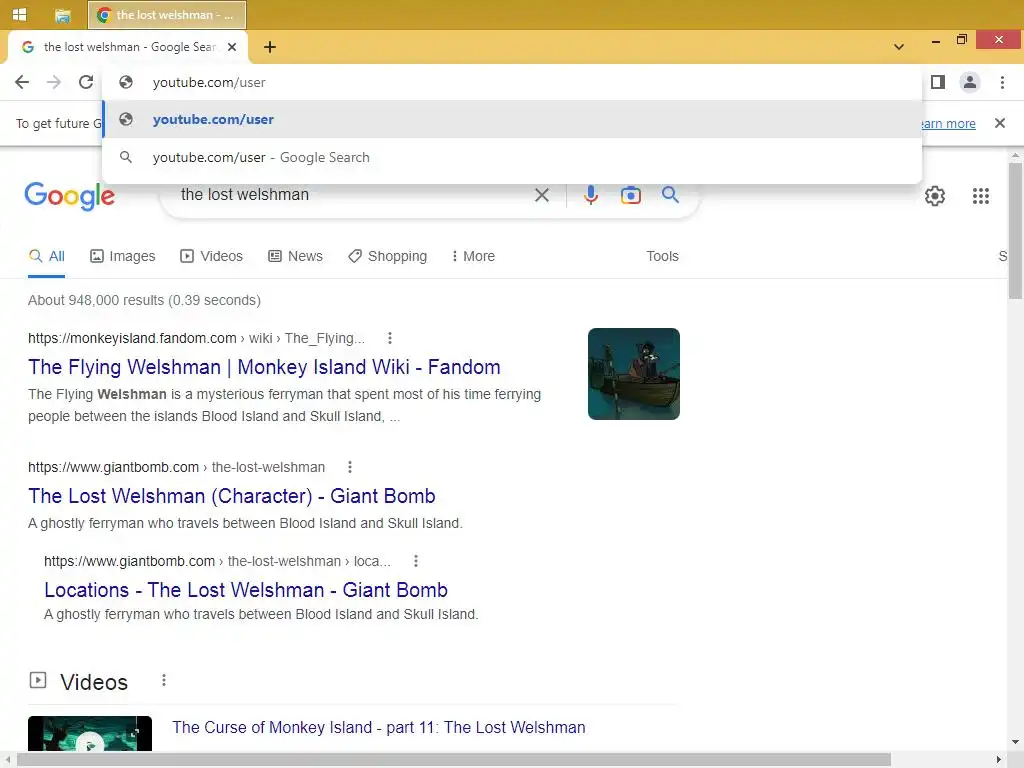
Task: Search by image with camera icon
Action: [630, 195]
